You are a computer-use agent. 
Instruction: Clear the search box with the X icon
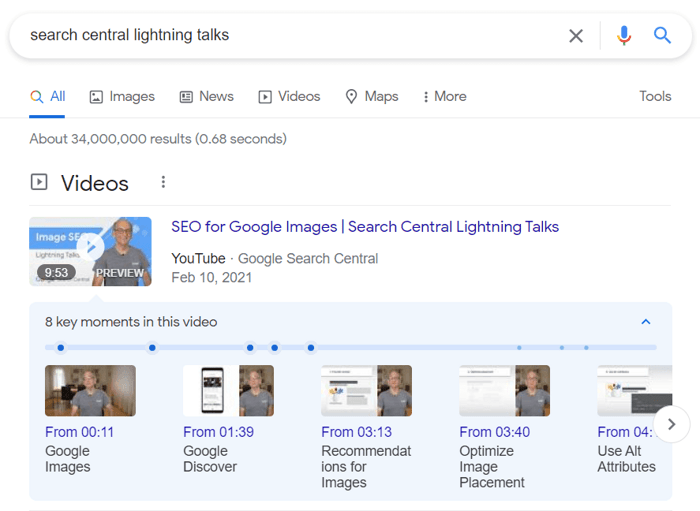[576, 36]
